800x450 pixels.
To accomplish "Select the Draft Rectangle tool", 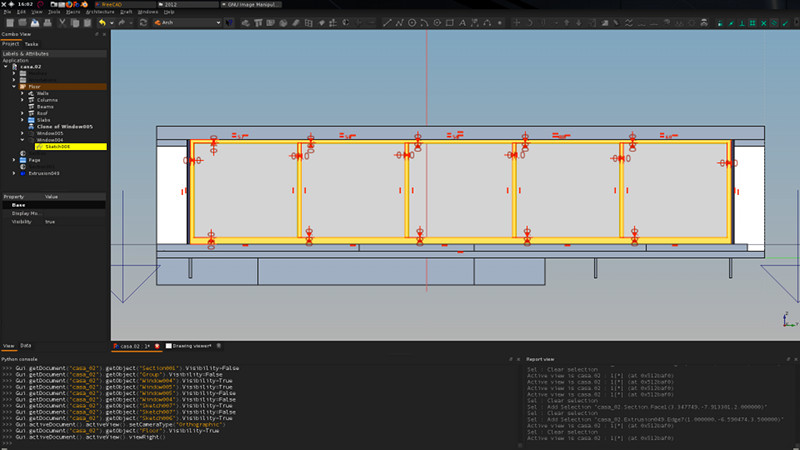I will [449, 22].
